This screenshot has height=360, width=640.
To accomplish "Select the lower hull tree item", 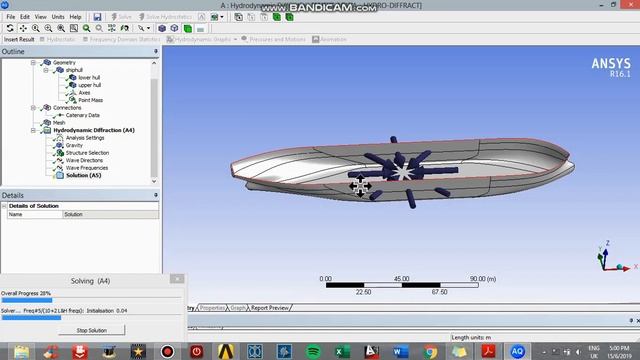I will (89, 78).
